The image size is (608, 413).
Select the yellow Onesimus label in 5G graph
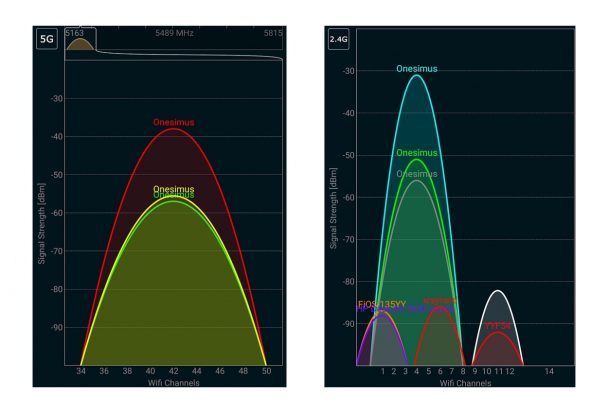(173, 189)
